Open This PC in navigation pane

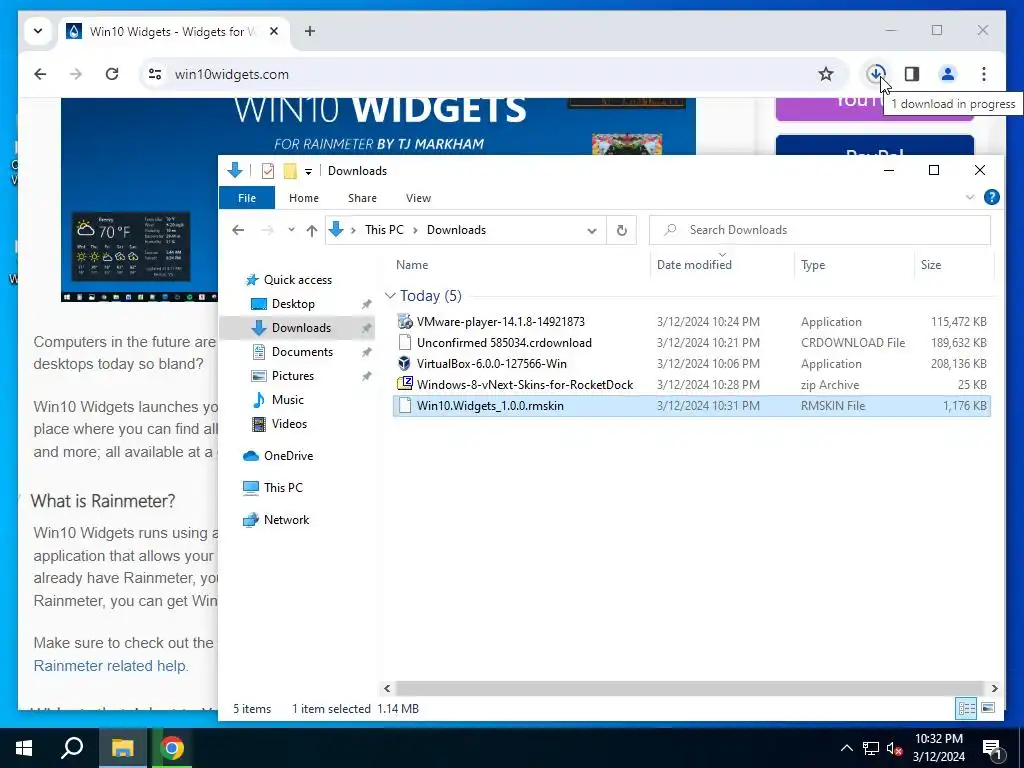283,488
